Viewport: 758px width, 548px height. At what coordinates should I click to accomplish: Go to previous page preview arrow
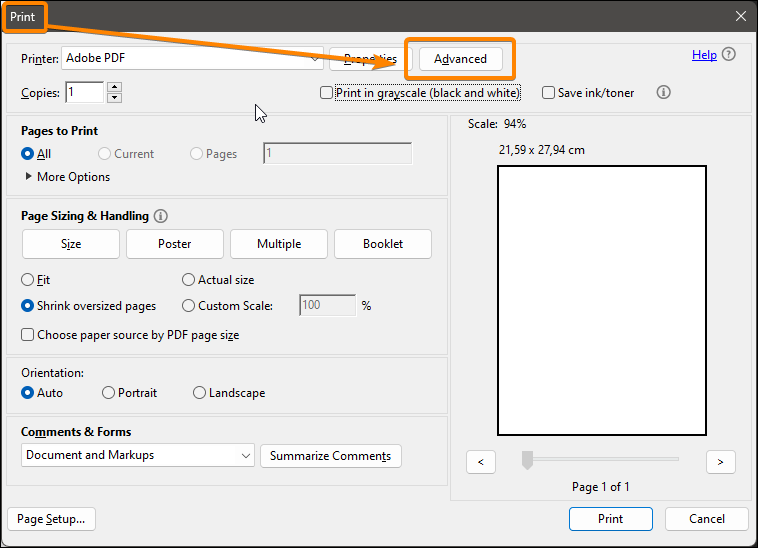[x=481, y=462]
